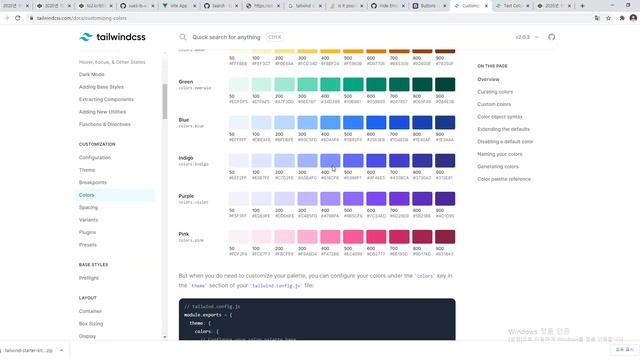Open Variants sidebar link
Viewport: 640px width, 360px height.
click(88, 220)
